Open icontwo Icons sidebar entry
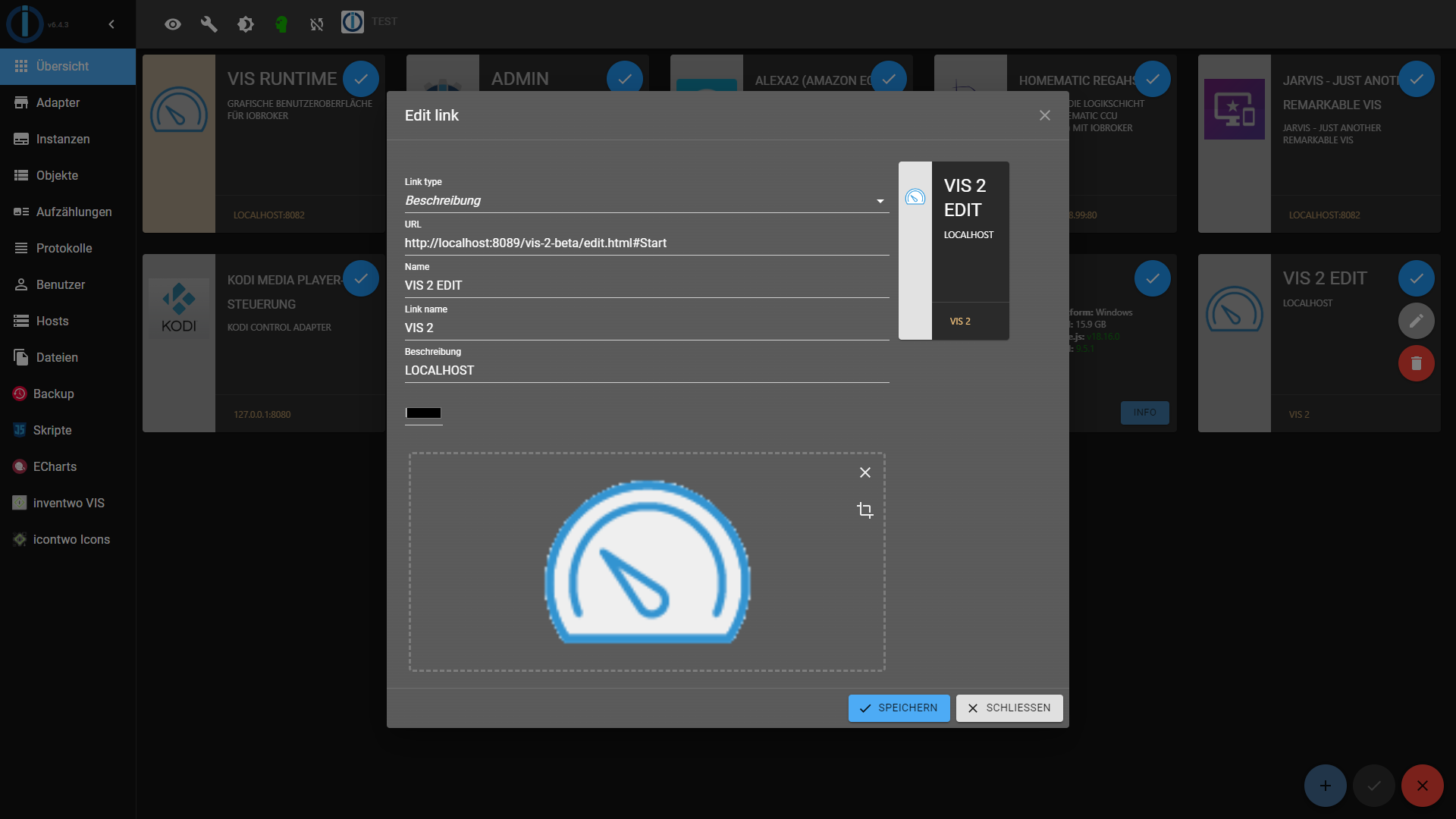This screenshot has height=819, width=1456. [x=67, y=539]
